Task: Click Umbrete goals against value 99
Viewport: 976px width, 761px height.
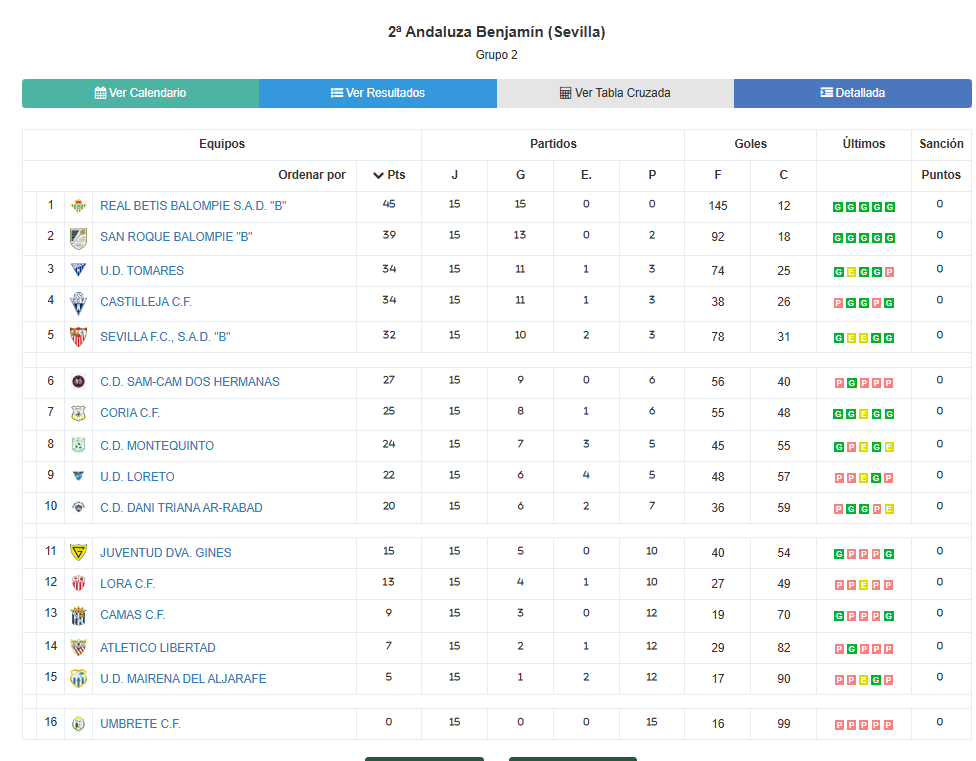Action: coord(784,724)
